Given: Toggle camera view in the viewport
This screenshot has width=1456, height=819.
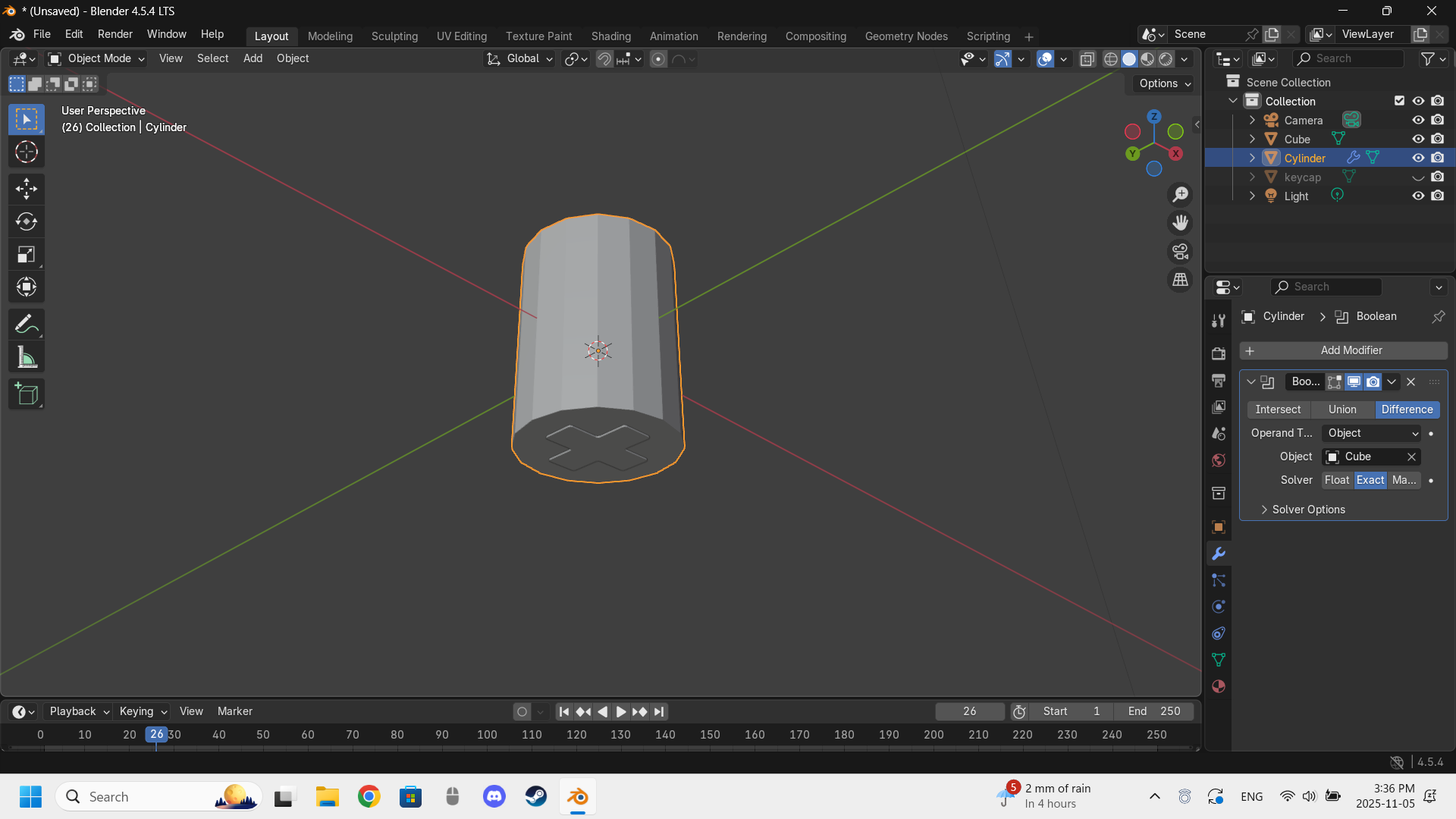Looking at the screenshot, I should 1181,252.
